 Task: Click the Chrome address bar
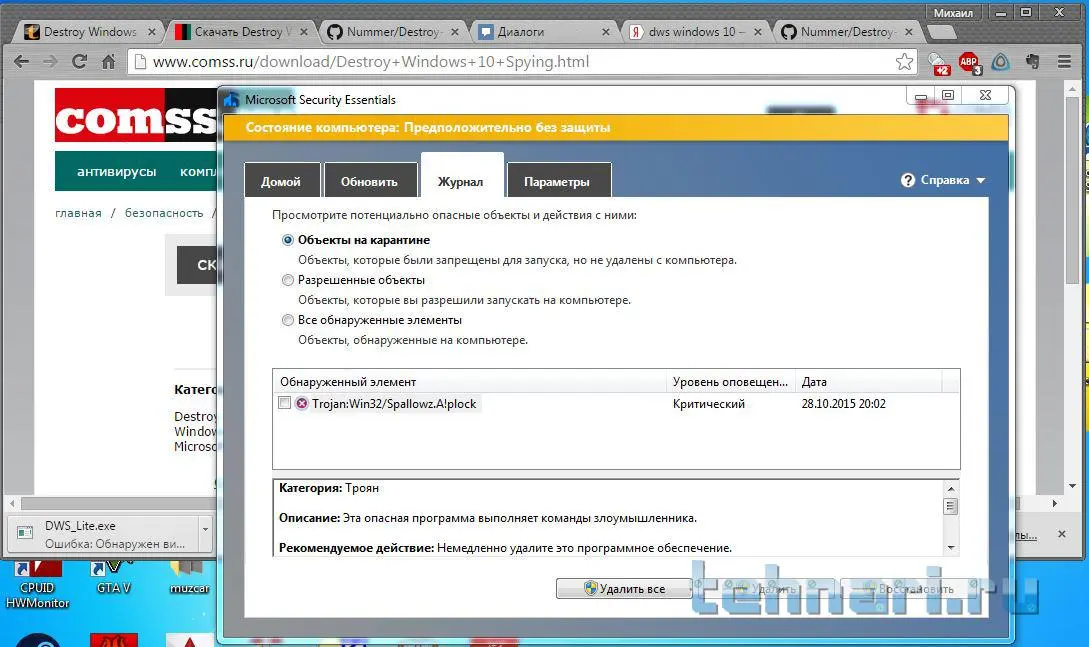point(521,62)
